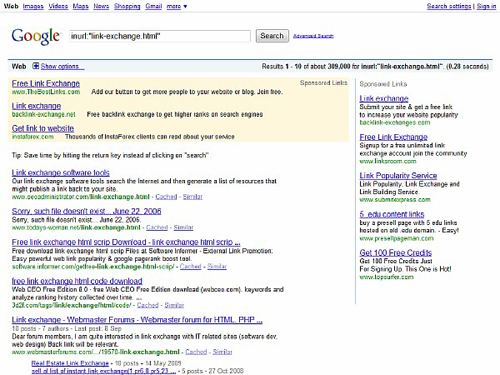The image size is (500, 375).
Task: Open the 'more' dropdown in top navigation
Action: tap(177, 6)
